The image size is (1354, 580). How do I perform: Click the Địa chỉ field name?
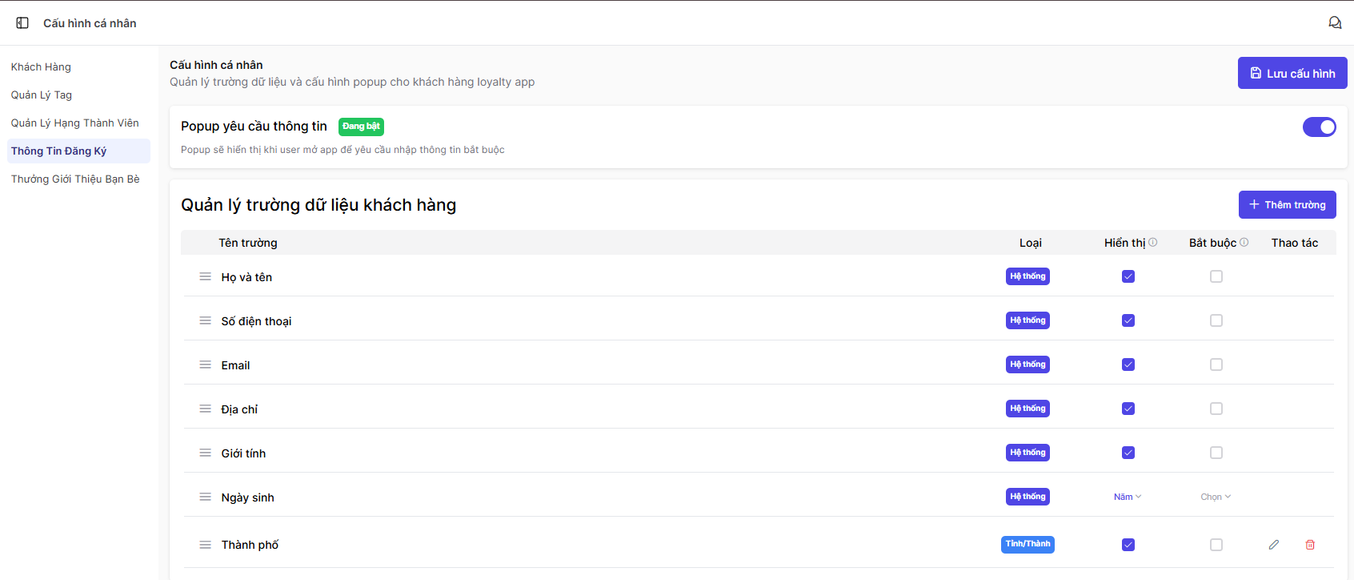pos(240,409)
